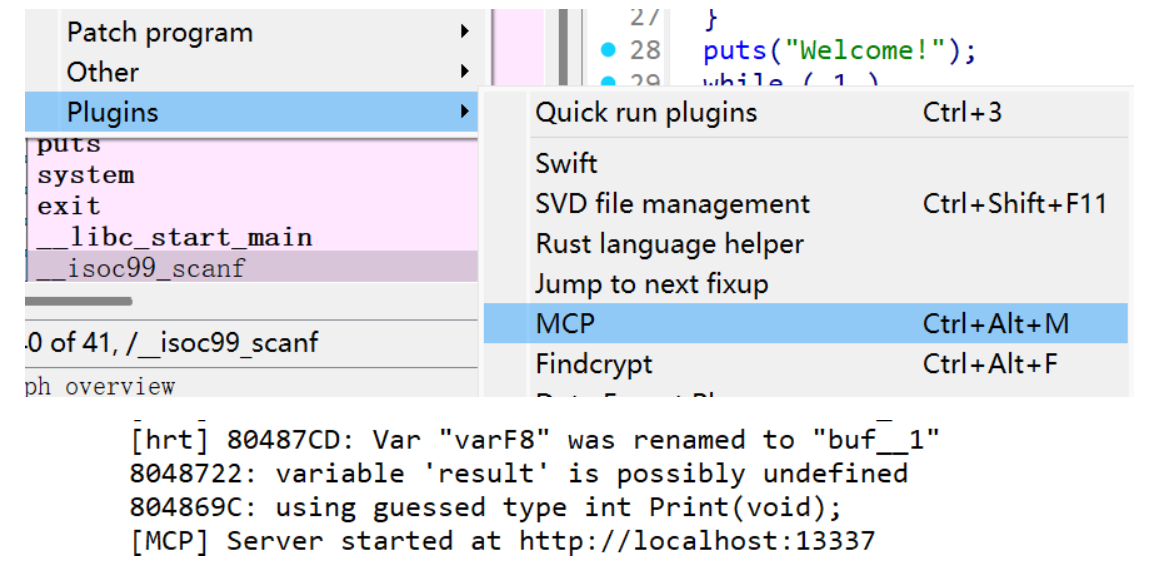Select __libc_start_main function entry
Viewport: 1156px width, 576px height.
click(174, 237)
